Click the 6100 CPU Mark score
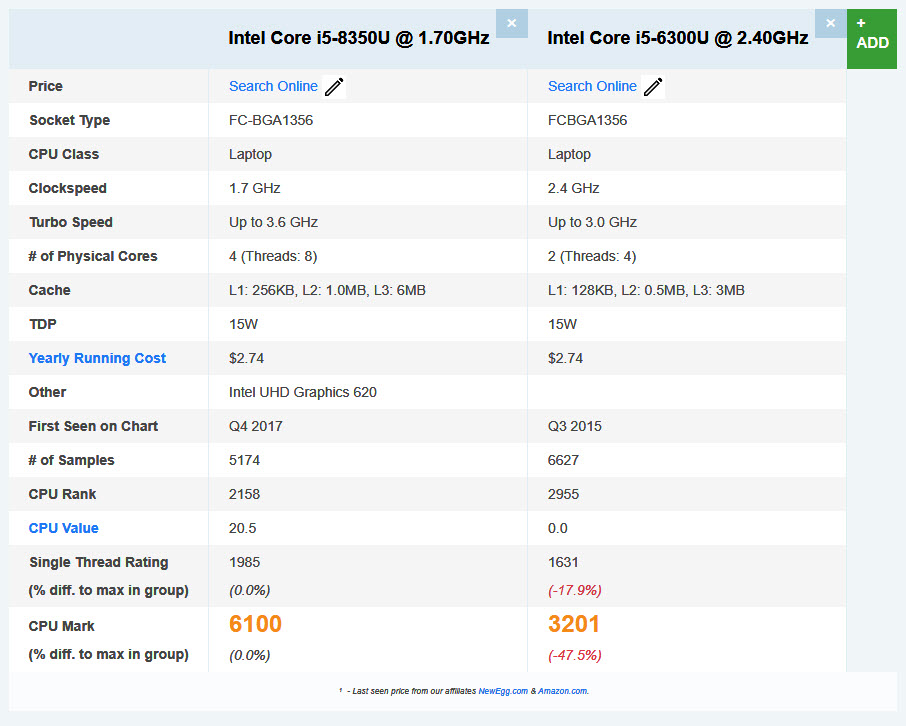The image size is (906, 726). (255, 624)
